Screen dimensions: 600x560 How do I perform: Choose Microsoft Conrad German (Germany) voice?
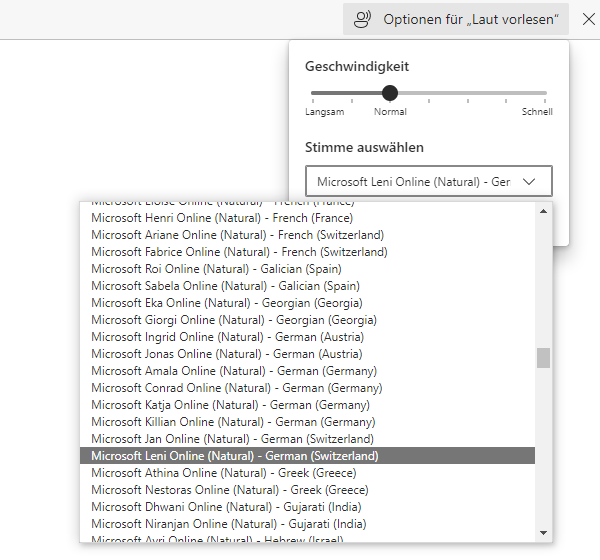coord(307,388)
